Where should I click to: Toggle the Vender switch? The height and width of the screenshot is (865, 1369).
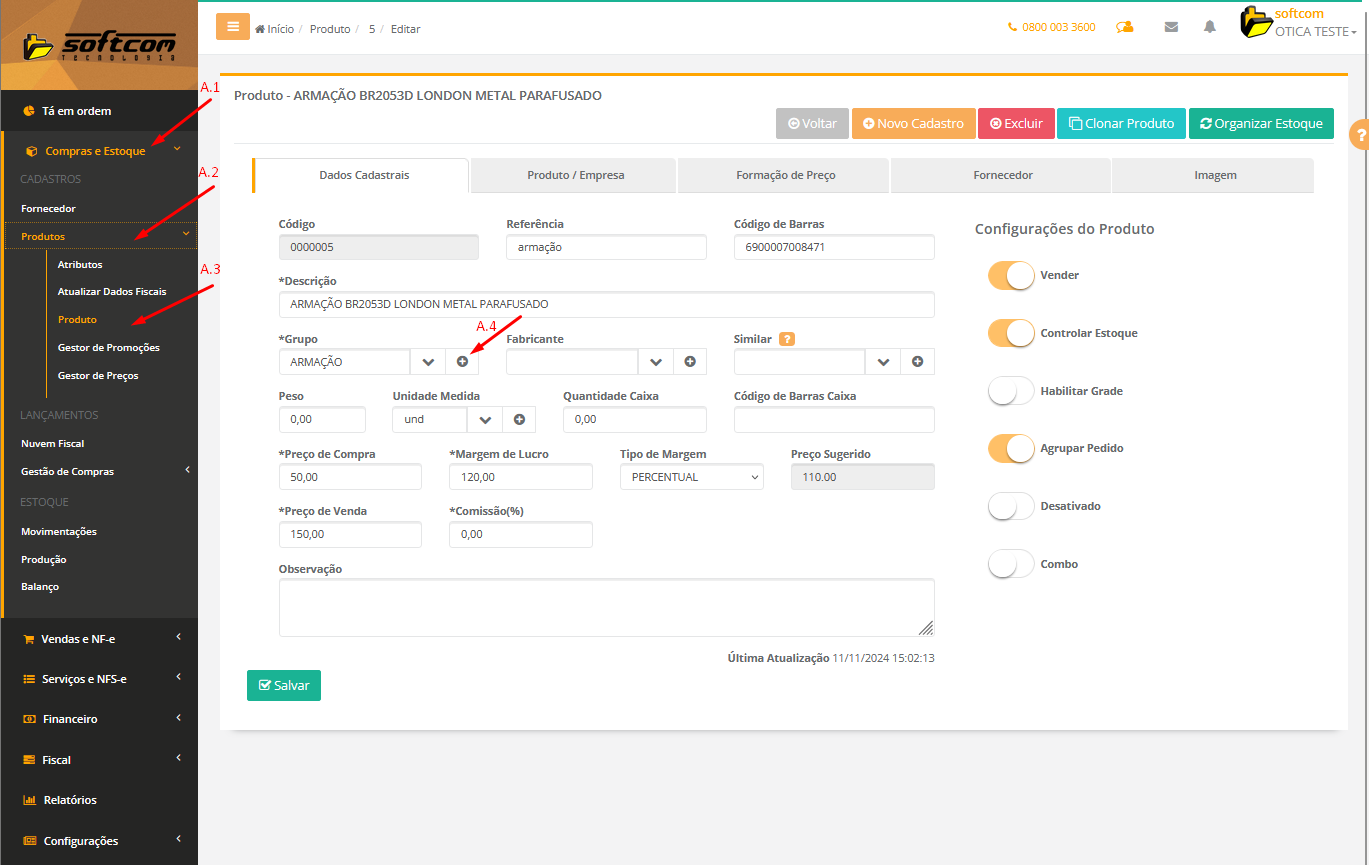(x=1010, y=275)
